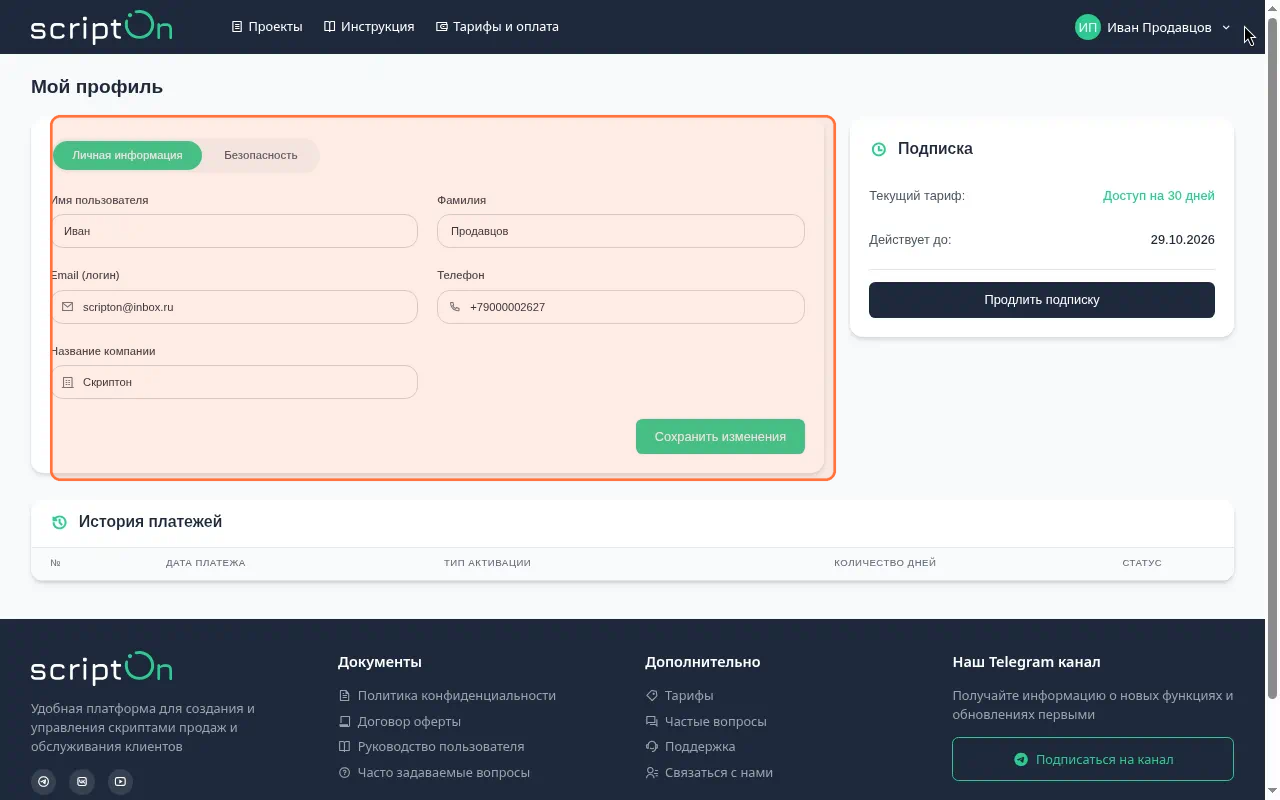This screenshot has height=800, width=1280.
Task: Click the Количество дней column header
Action: [885, 563]
